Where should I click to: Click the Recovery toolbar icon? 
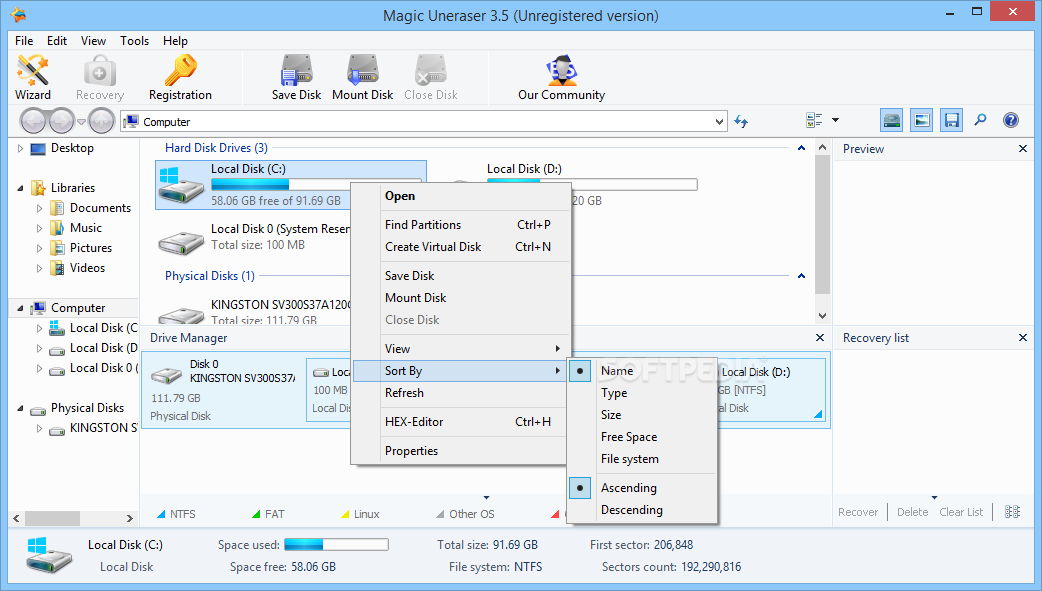pyautogui.click(x=100, y=78)
